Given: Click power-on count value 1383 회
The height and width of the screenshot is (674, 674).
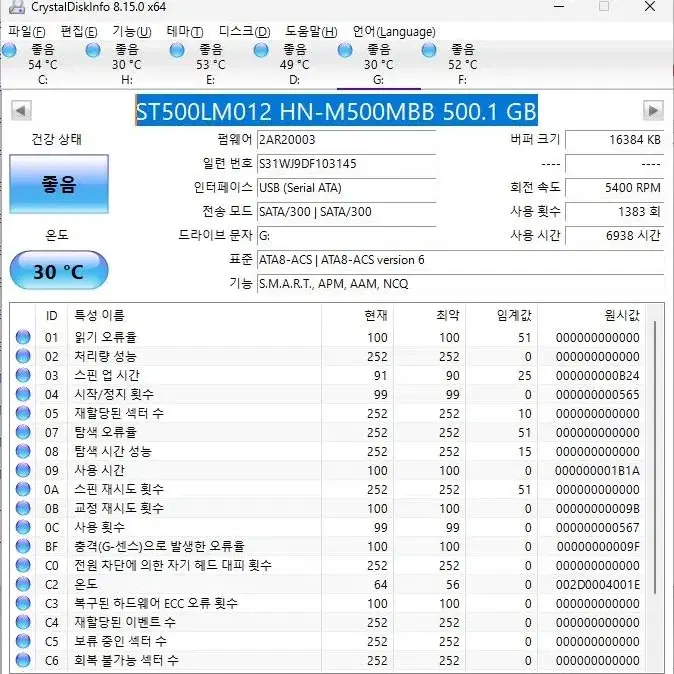Looking at the screenshot, I should (615, 211).
